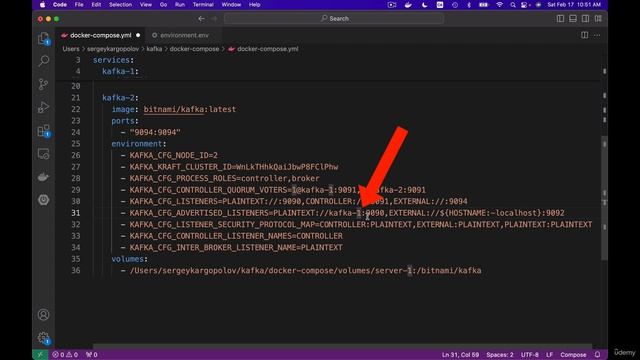Select the kafka breadcrumb segment
Screen dimensions: 640x360
pos(154,49)
